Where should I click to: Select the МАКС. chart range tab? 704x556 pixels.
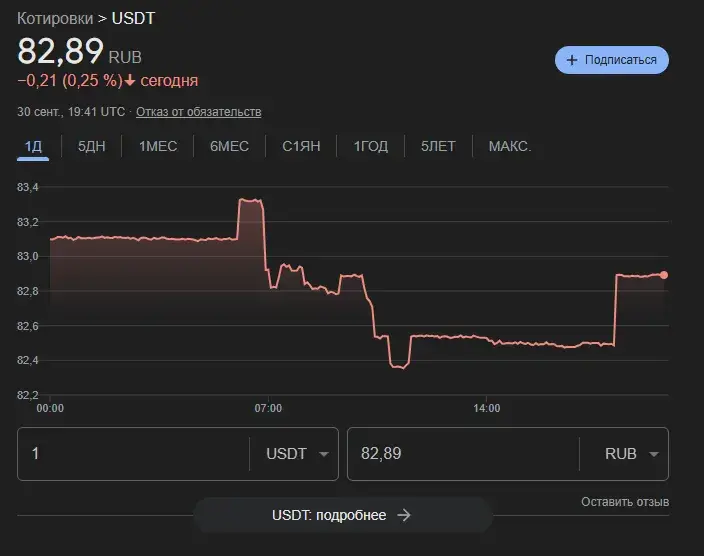[x=510, y=146]
